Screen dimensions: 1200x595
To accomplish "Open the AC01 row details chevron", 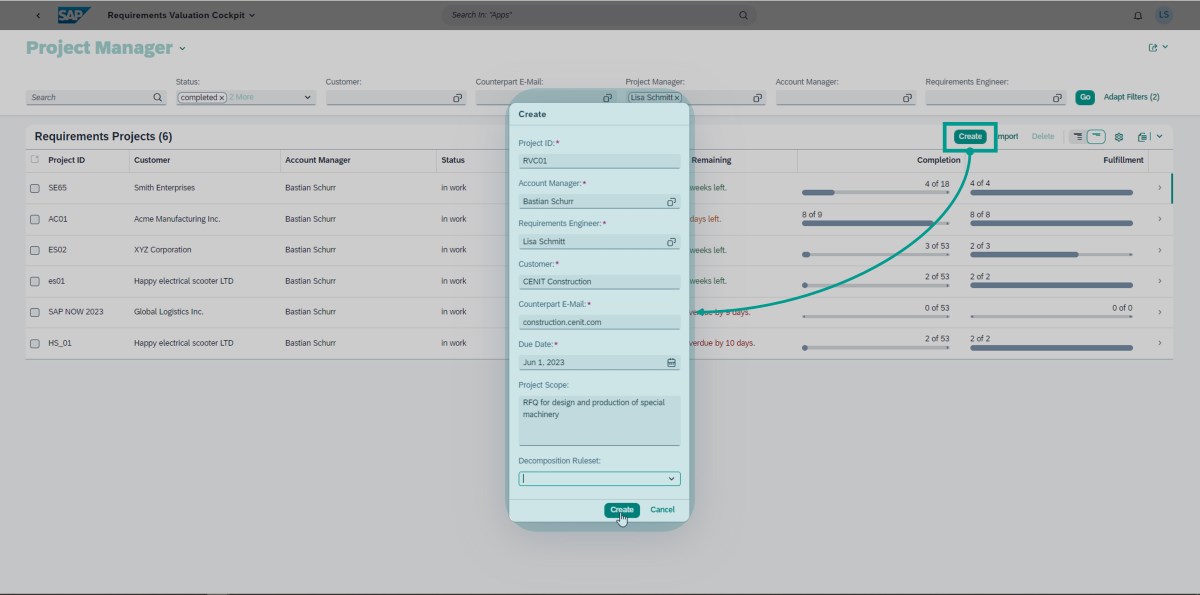I will 1159,219.
